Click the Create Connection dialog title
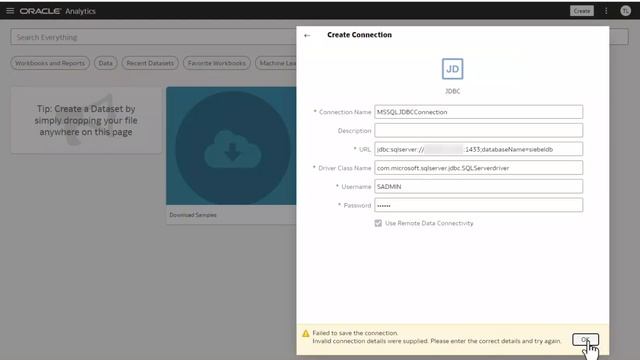The image size is (640, 360). (359, 35)
